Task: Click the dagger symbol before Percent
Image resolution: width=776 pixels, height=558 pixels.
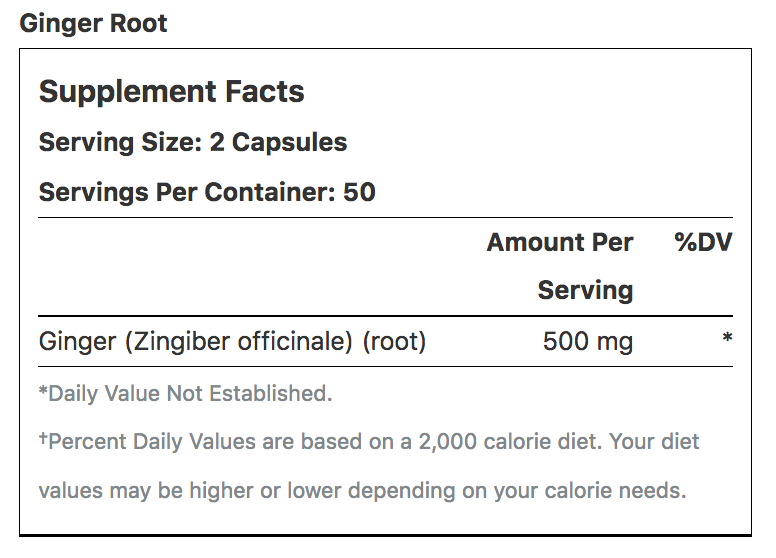Action: pyautogui.click(x=43, y=438)
